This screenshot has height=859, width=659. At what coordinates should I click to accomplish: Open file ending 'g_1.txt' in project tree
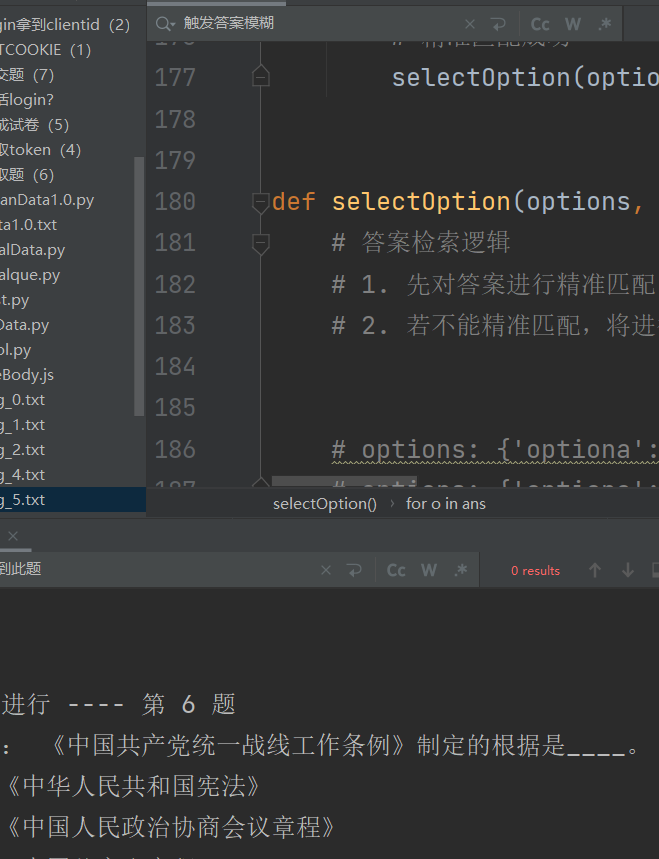22,425
